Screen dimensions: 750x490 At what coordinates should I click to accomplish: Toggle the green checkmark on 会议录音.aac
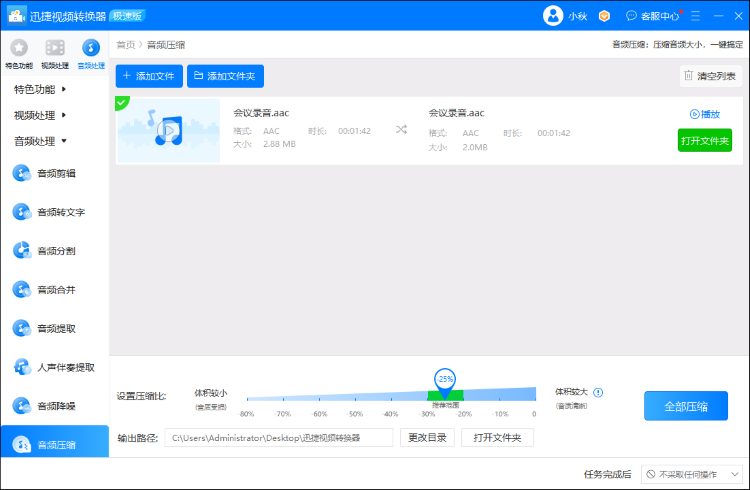click(122, 102)
